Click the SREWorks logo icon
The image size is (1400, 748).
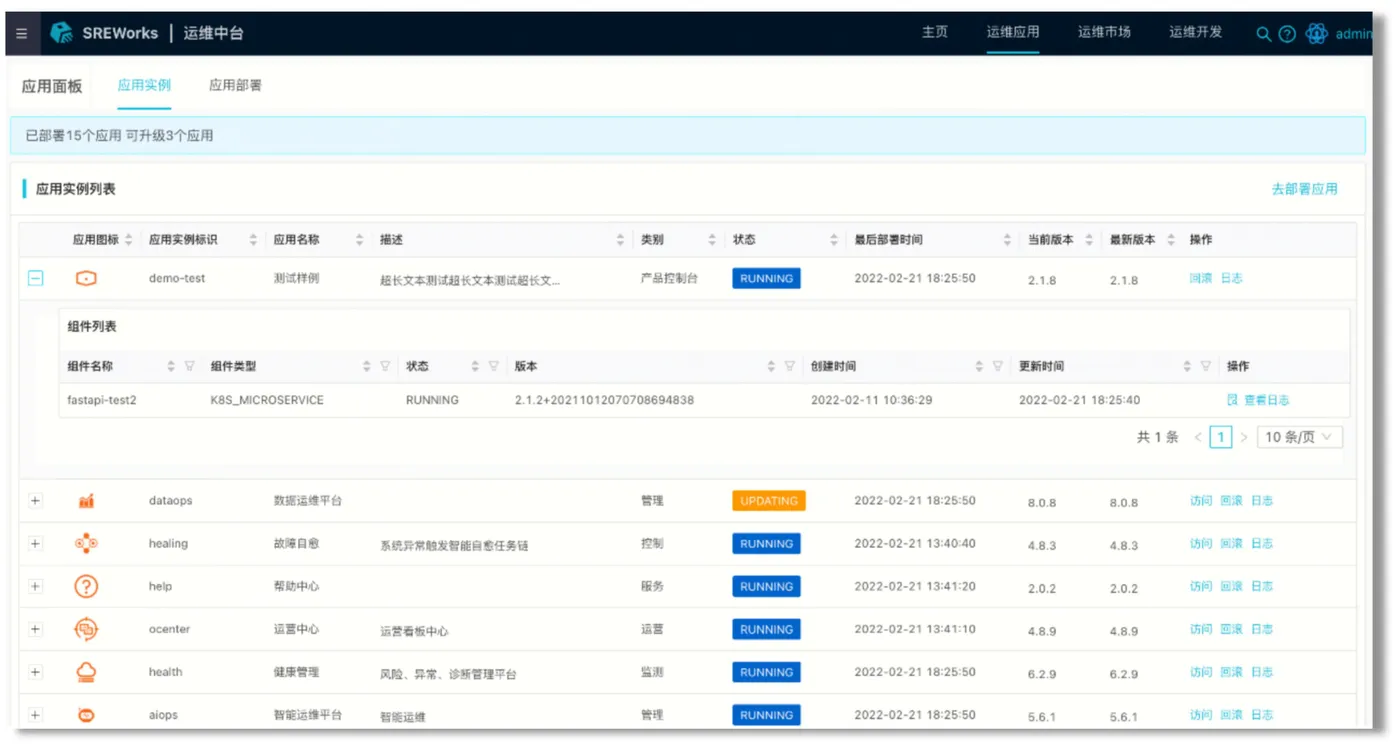[x=61, y=33]
